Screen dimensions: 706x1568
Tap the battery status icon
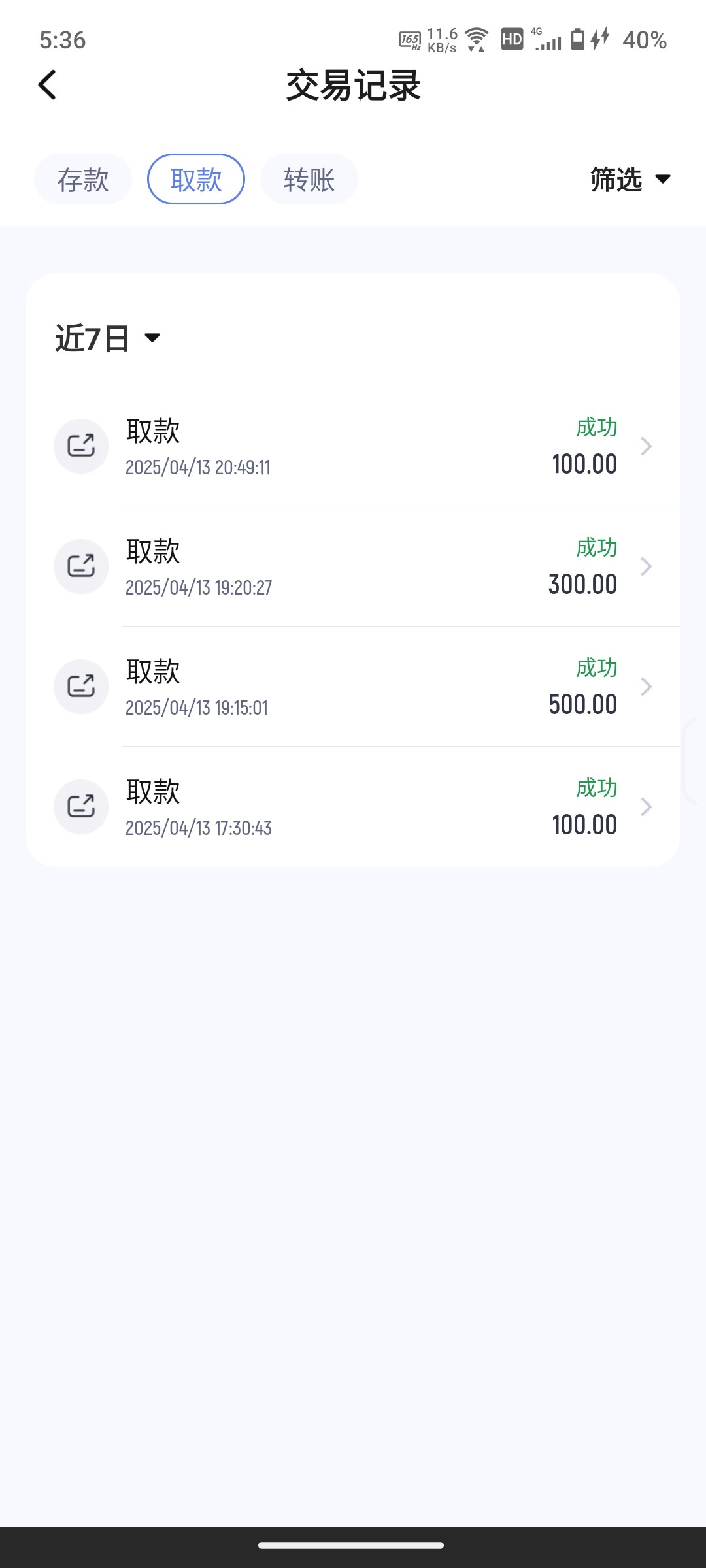pyautogui.click(x=578, y=39)
